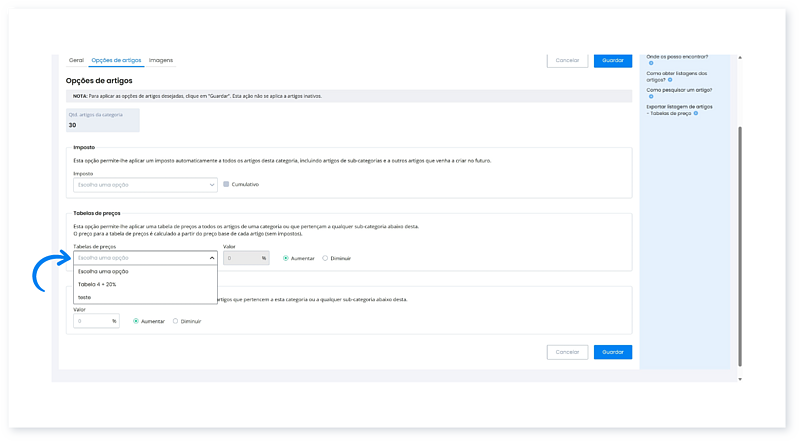Select Diminuir radio in Tabelas de preços row

point(325,258)
